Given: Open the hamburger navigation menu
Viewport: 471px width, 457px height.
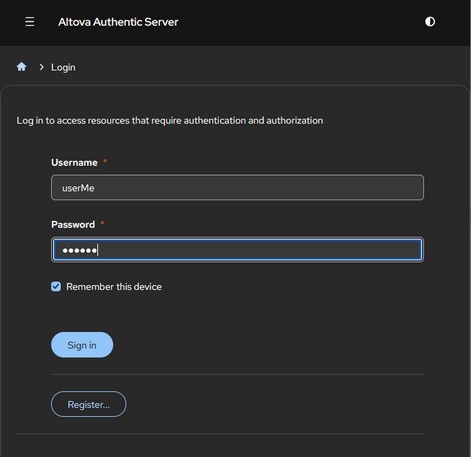Looking at the screenshot, I should (x=30, y=22).
